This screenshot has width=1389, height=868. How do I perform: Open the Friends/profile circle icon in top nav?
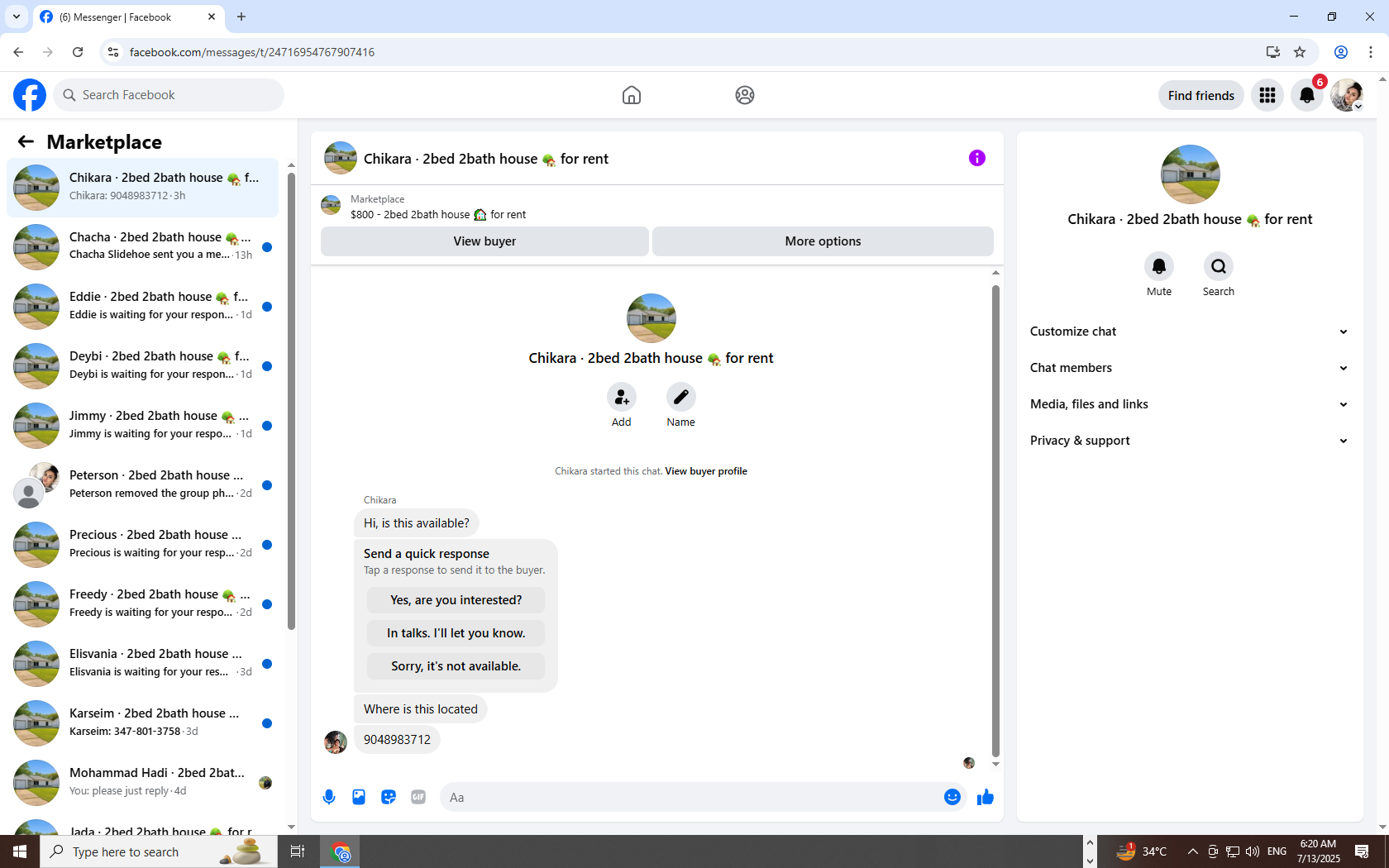[745, 95]
